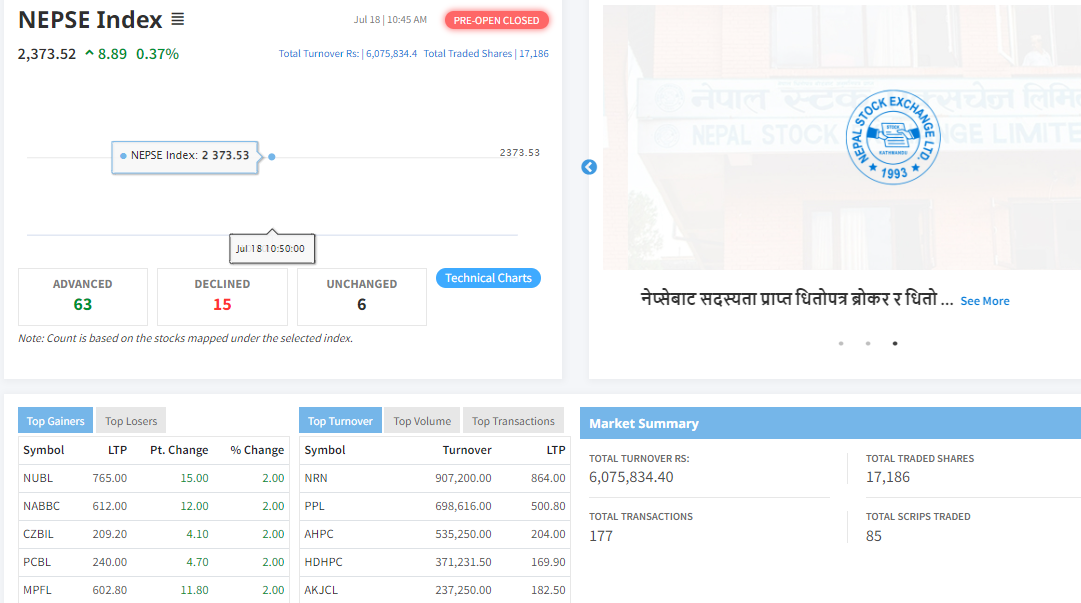Click the green up-arrow next to 8.89

89,54
